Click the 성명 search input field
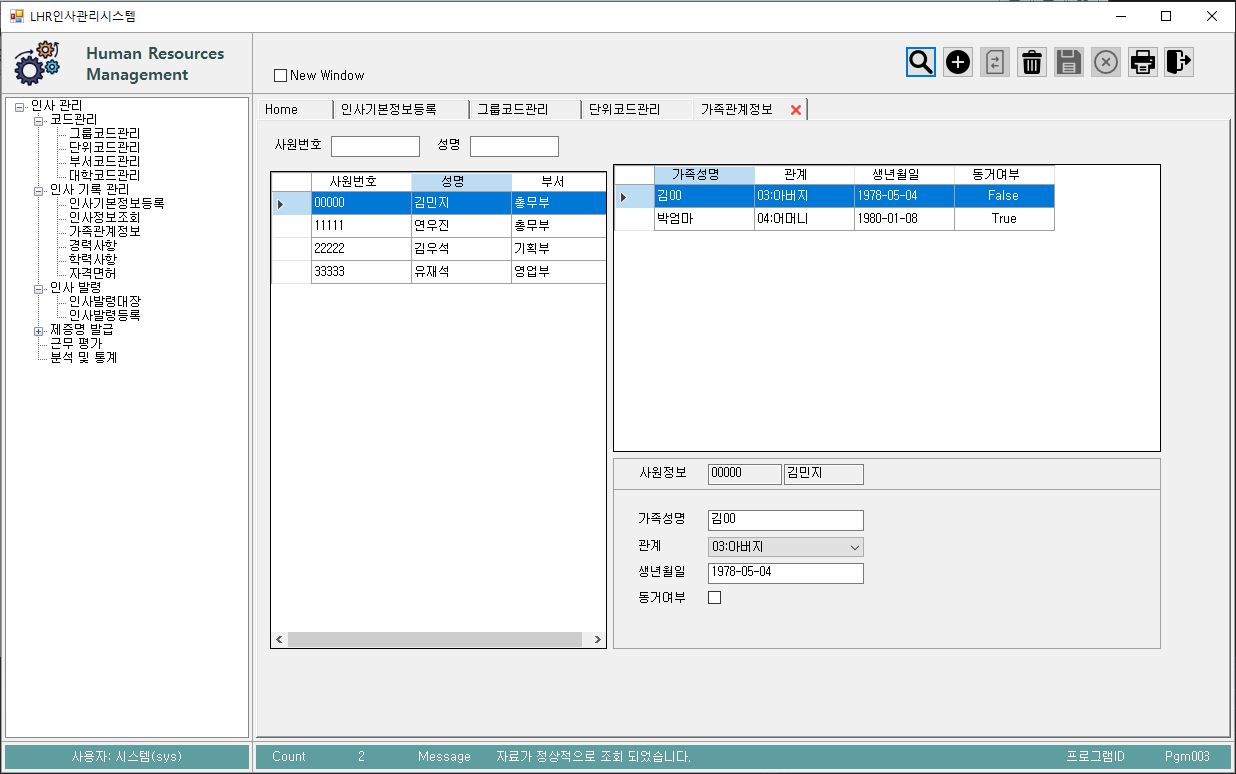This screenshot has width=1236, height=774. click(x=514, y=146)
